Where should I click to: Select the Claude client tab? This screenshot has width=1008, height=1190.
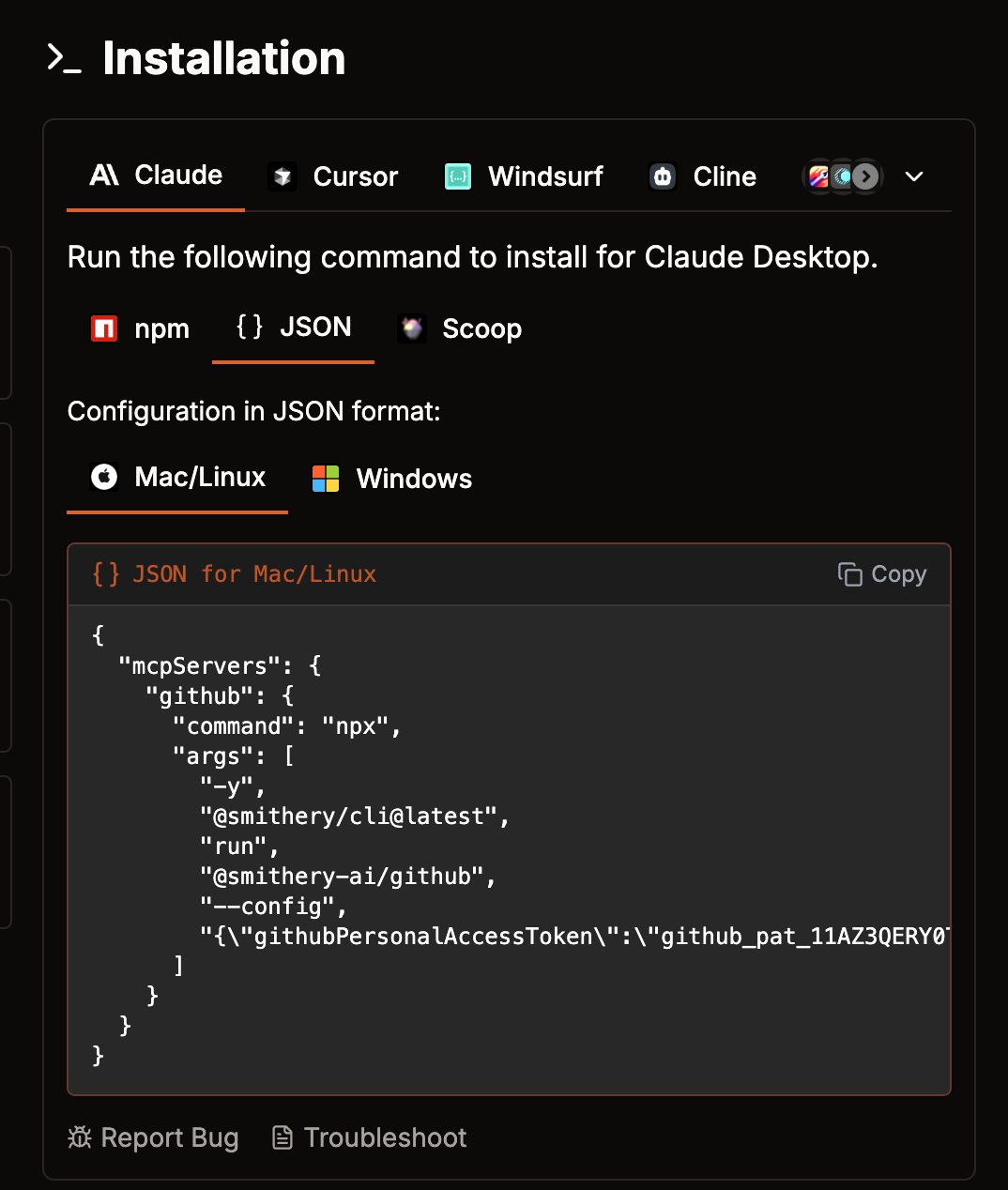(156, 175)
